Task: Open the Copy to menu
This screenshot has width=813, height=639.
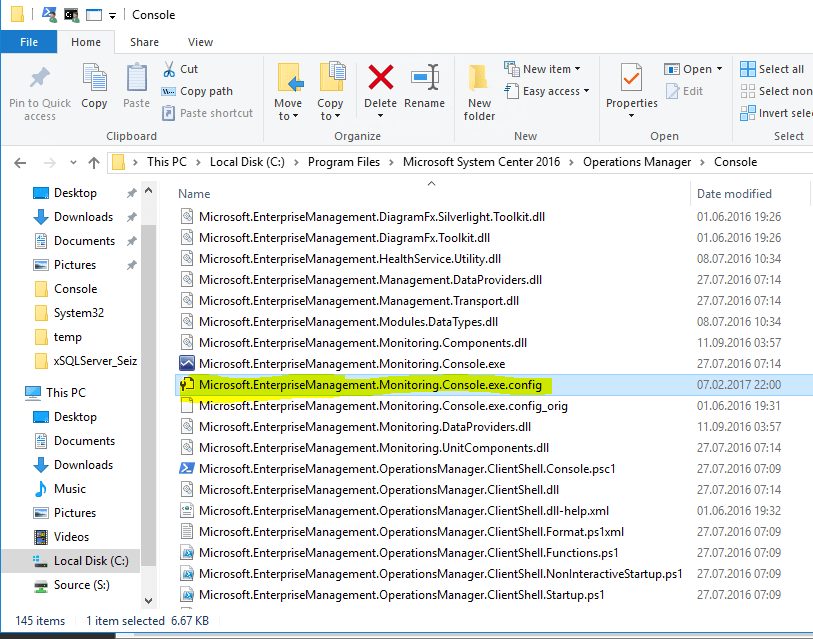Action: click(330, 92)
